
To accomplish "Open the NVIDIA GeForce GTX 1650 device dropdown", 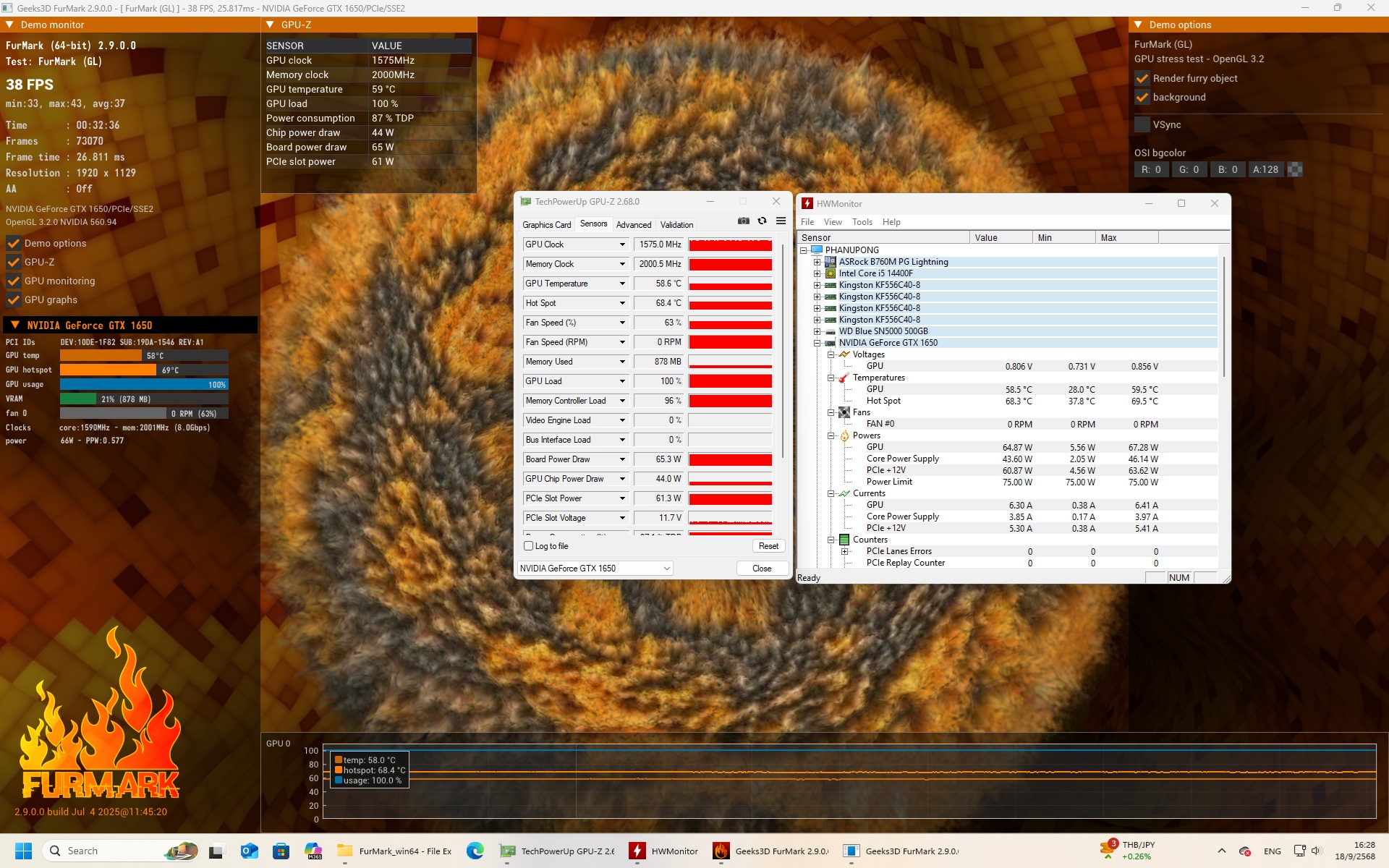I will click(666, 569).
